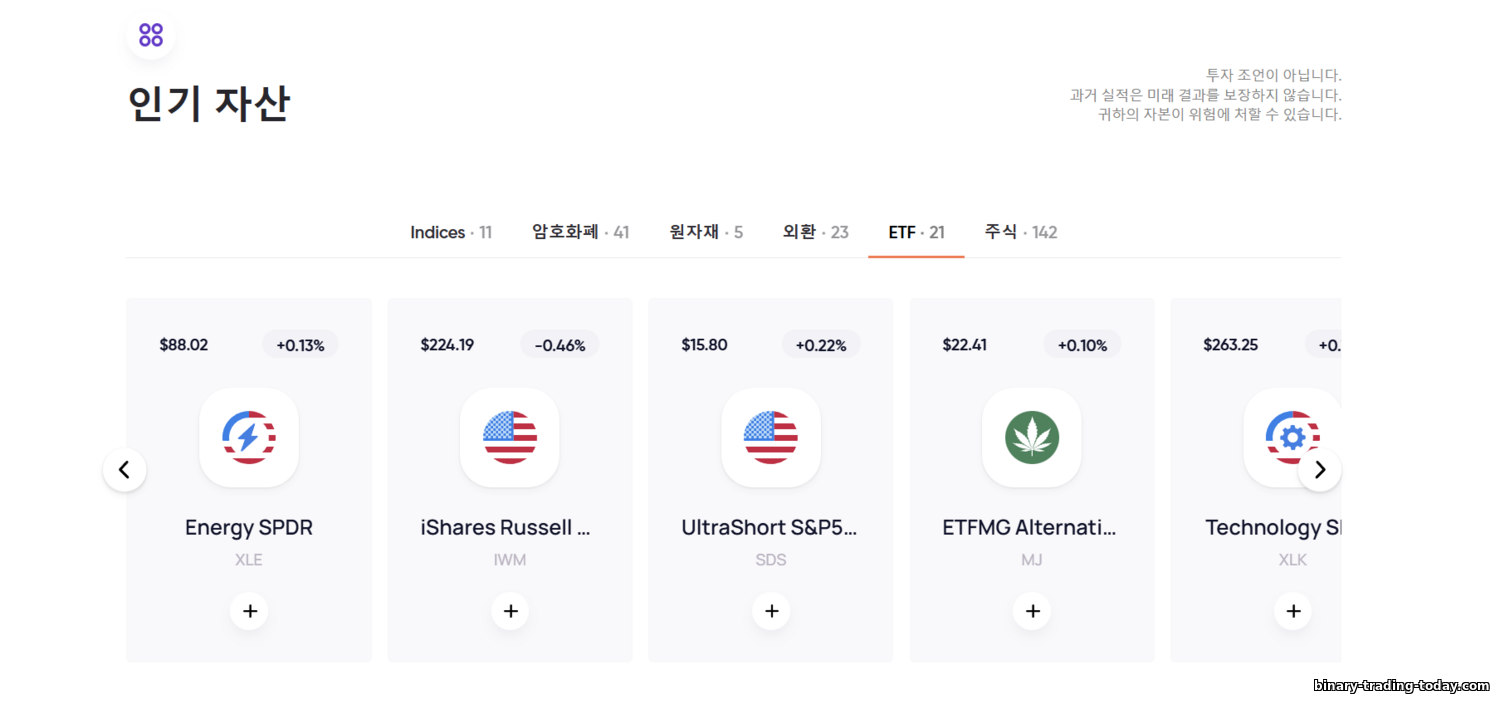This screenshot has height=704, width=1500.
Task: Open the 암호화폐 tab
Action: 580,232
